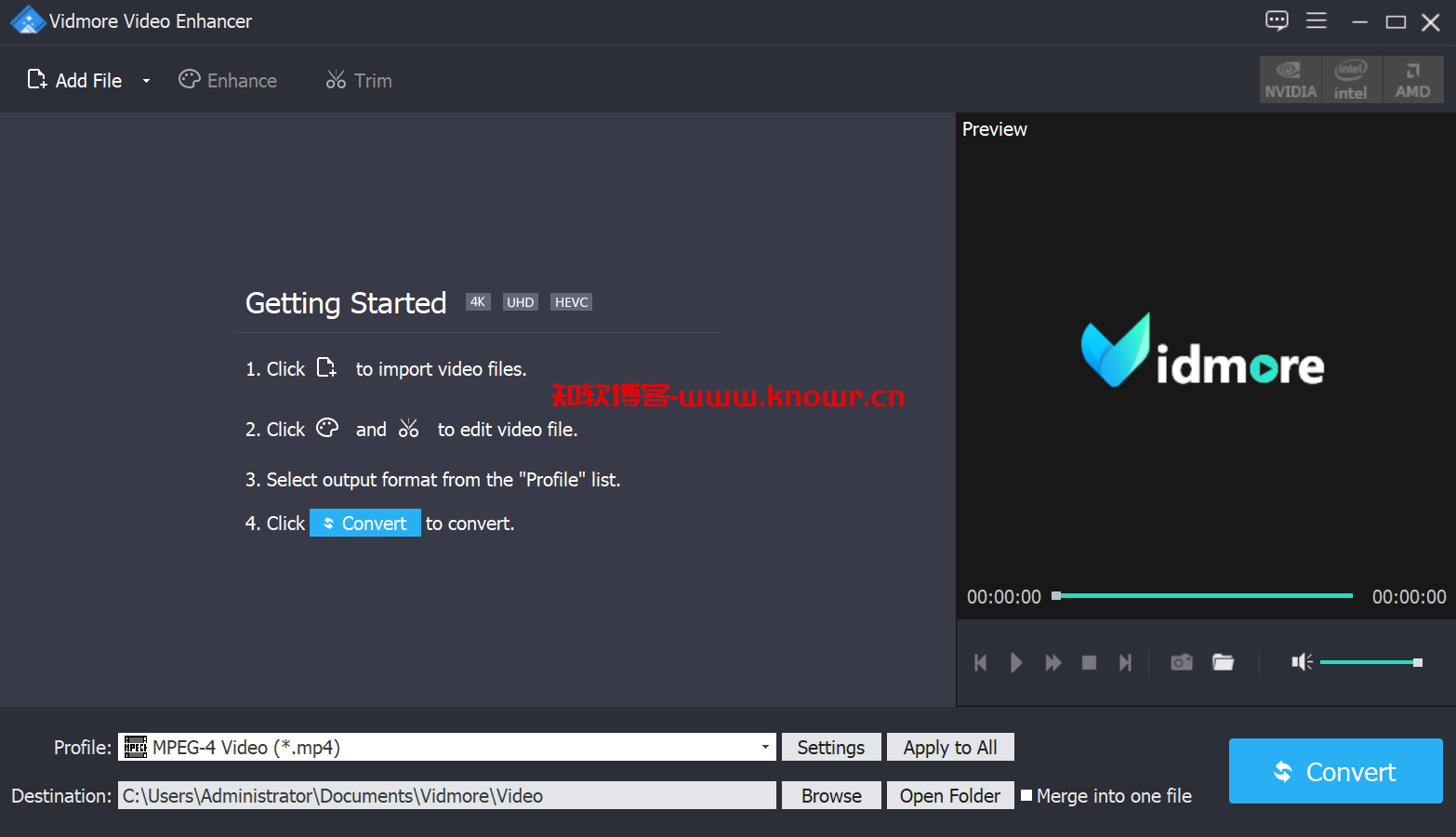Image resolution: width=1456 pixels, height=837 pixels.
Task: Click the large Convert button
Action: (1335, 771)
